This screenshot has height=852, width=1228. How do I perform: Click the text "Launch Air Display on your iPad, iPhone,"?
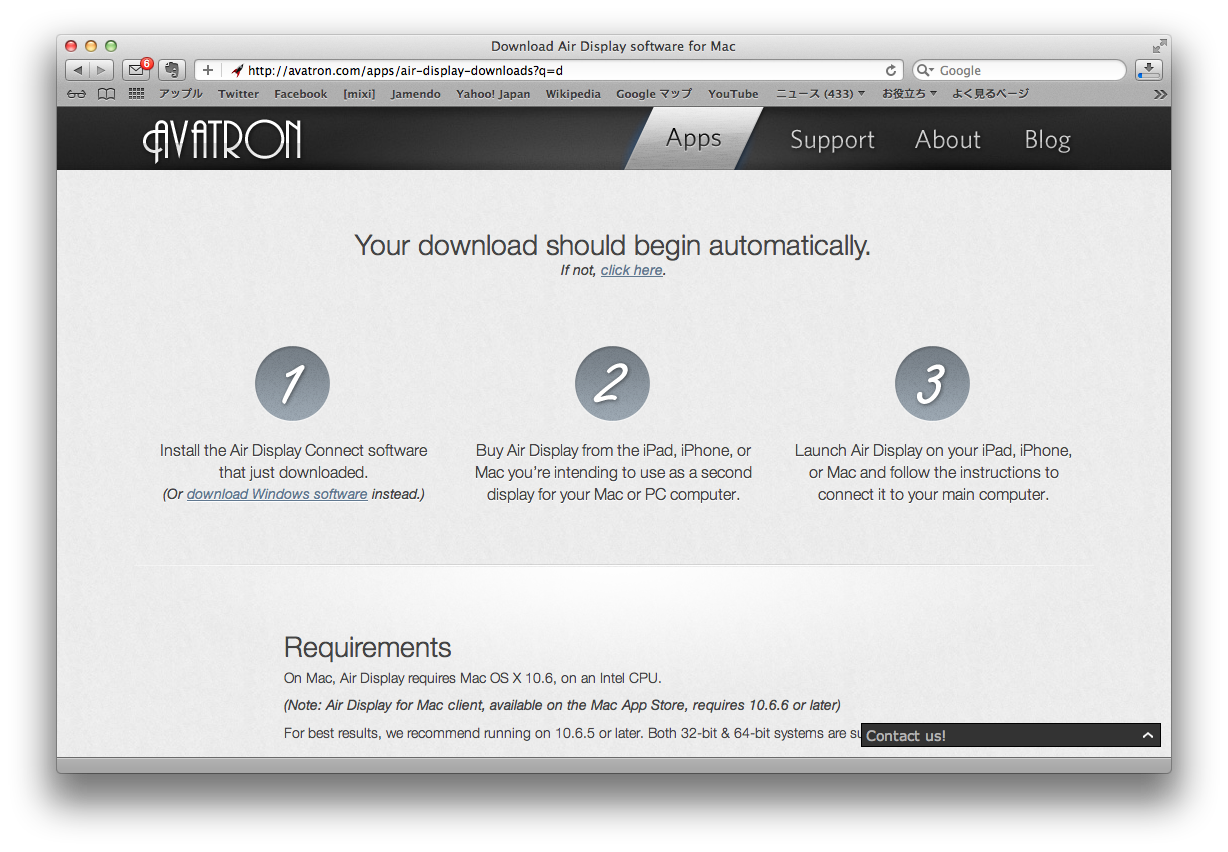click(933, 451)
